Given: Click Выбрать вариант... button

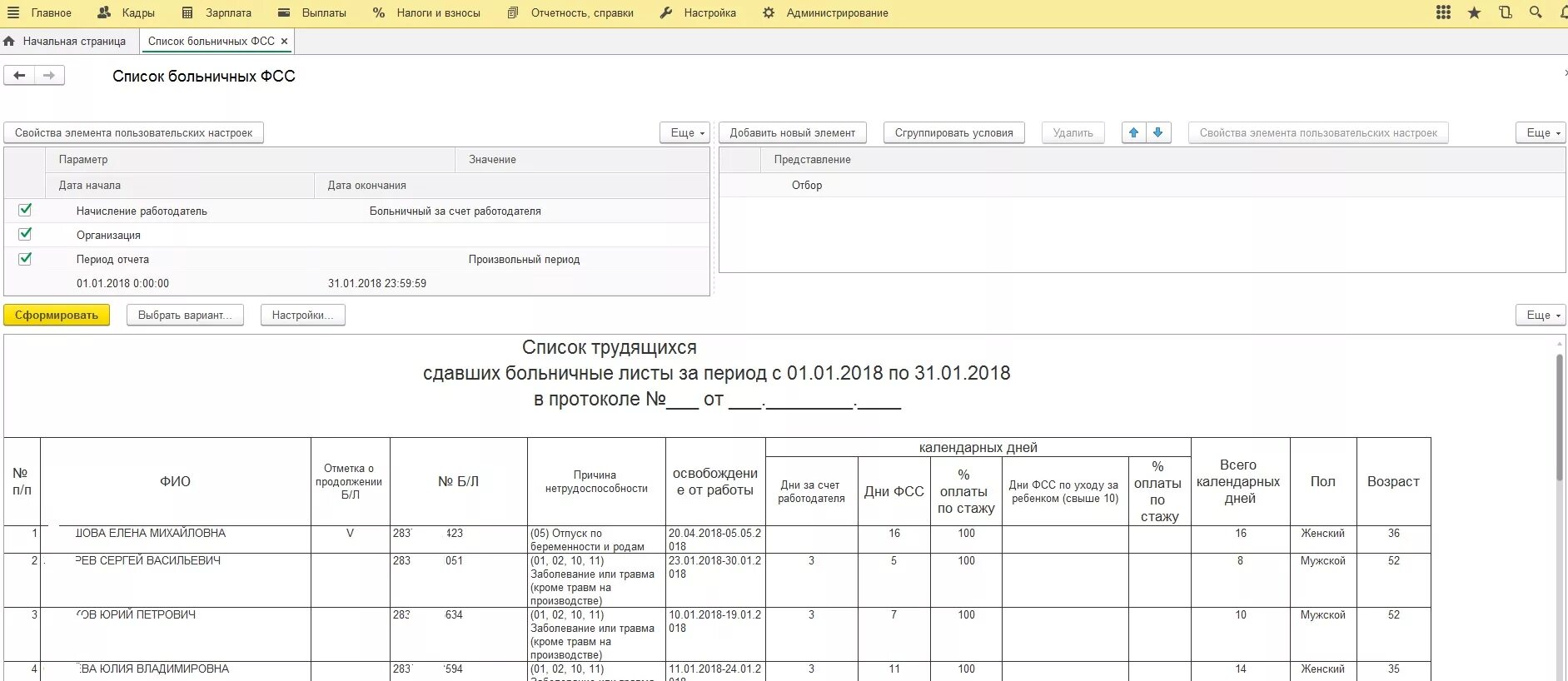Looking at the screenshot, I should tap(185, 315).
